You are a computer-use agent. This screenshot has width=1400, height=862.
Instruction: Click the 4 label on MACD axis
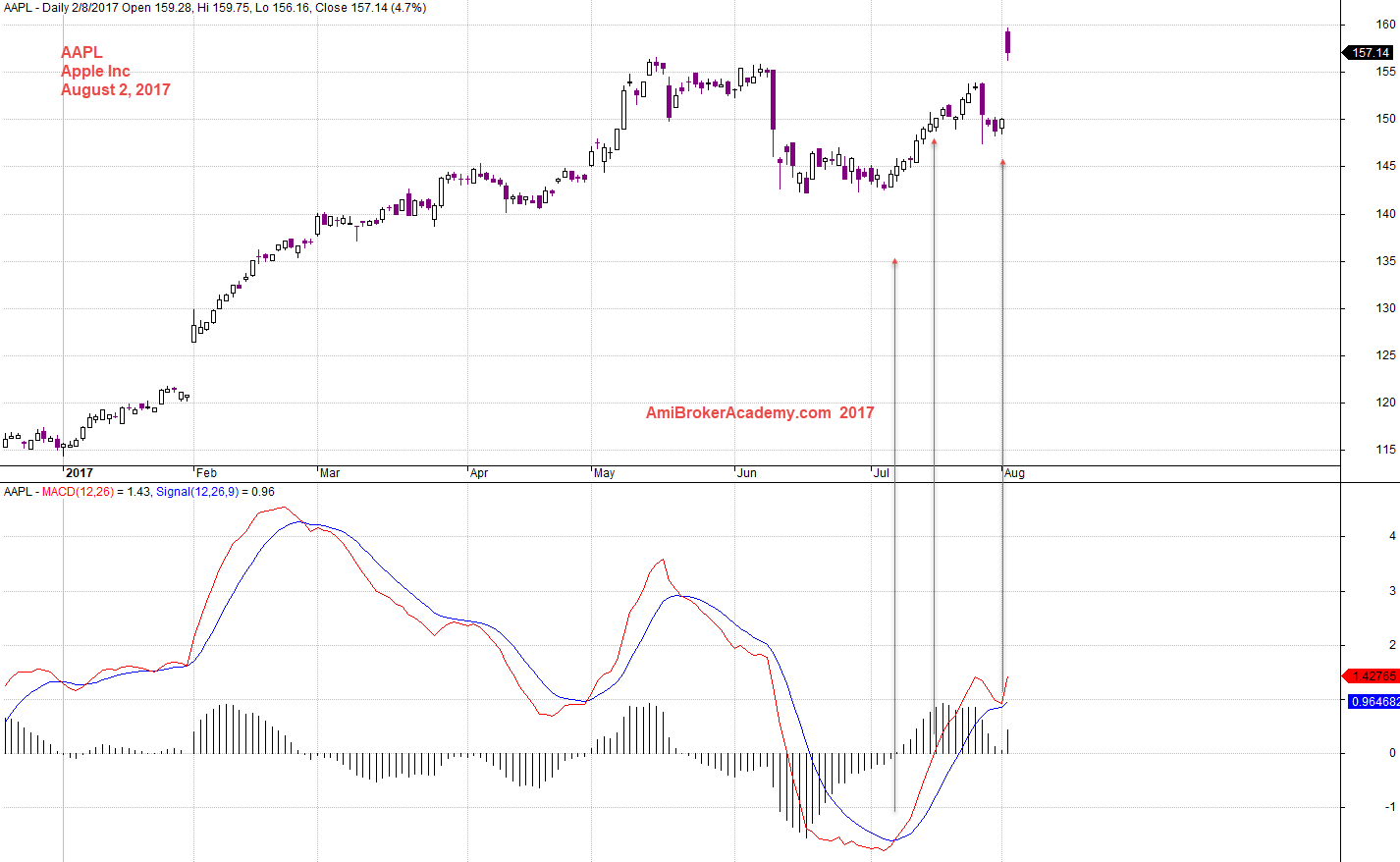click(x=1392, y=536)
